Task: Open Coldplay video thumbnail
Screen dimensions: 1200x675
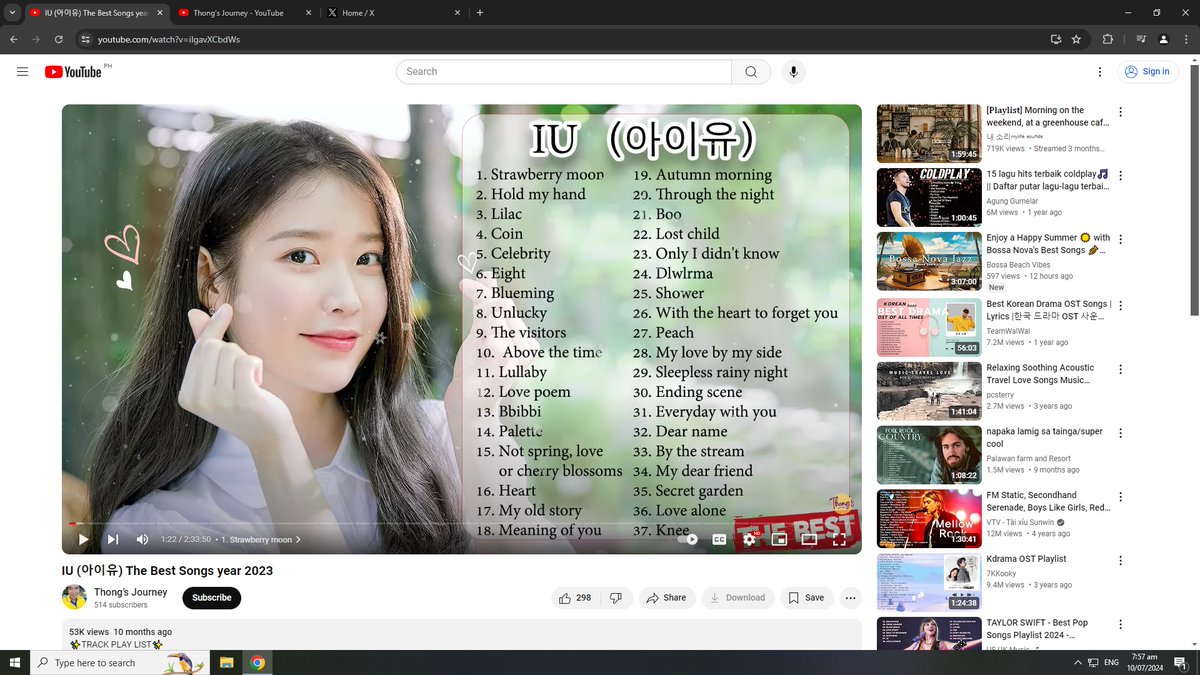Action: 929,197
